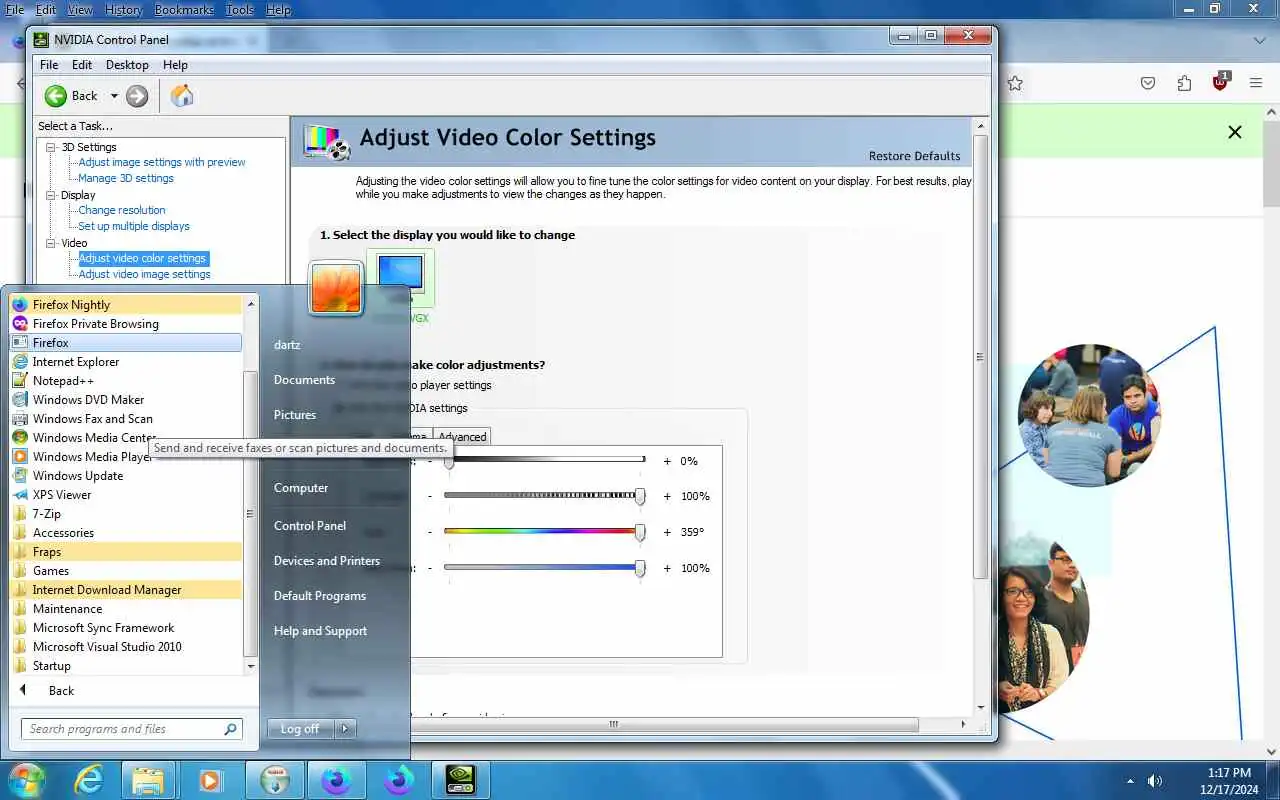Open Windows Explorer from the taskbar

[148, 780]
